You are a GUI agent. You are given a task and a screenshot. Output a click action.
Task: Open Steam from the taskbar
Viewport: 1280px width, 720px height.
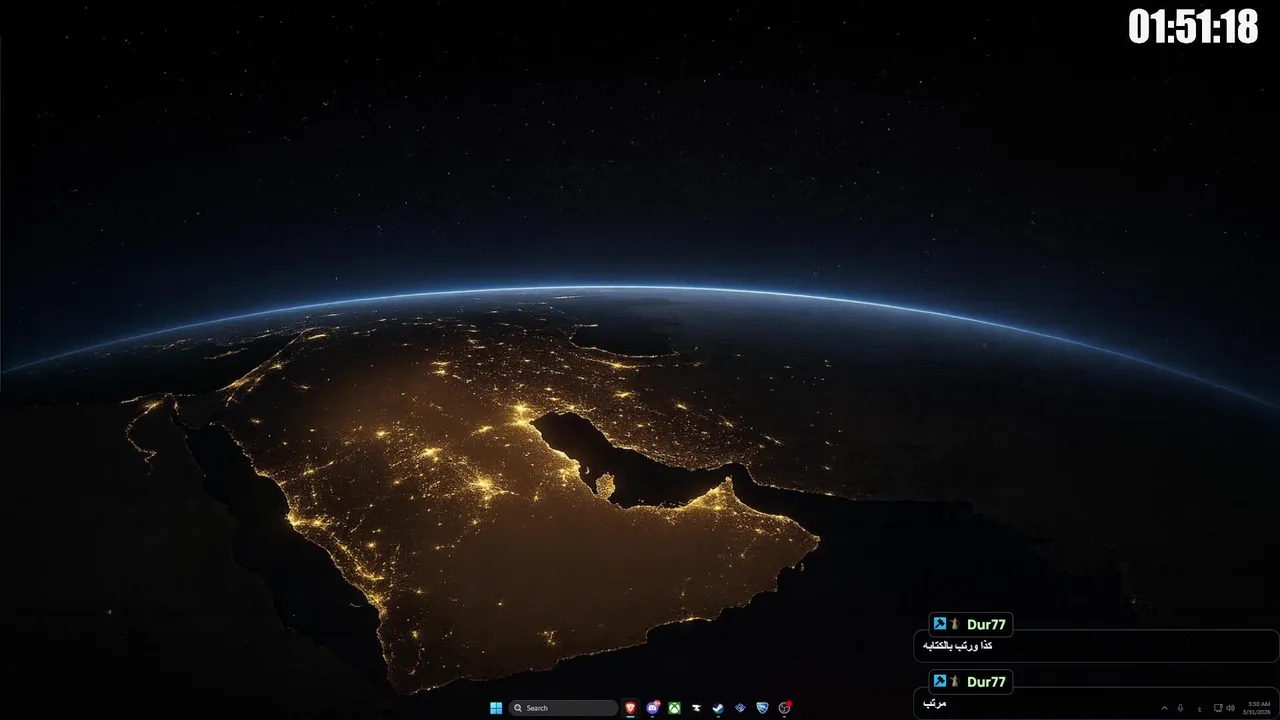pos(718,708)
